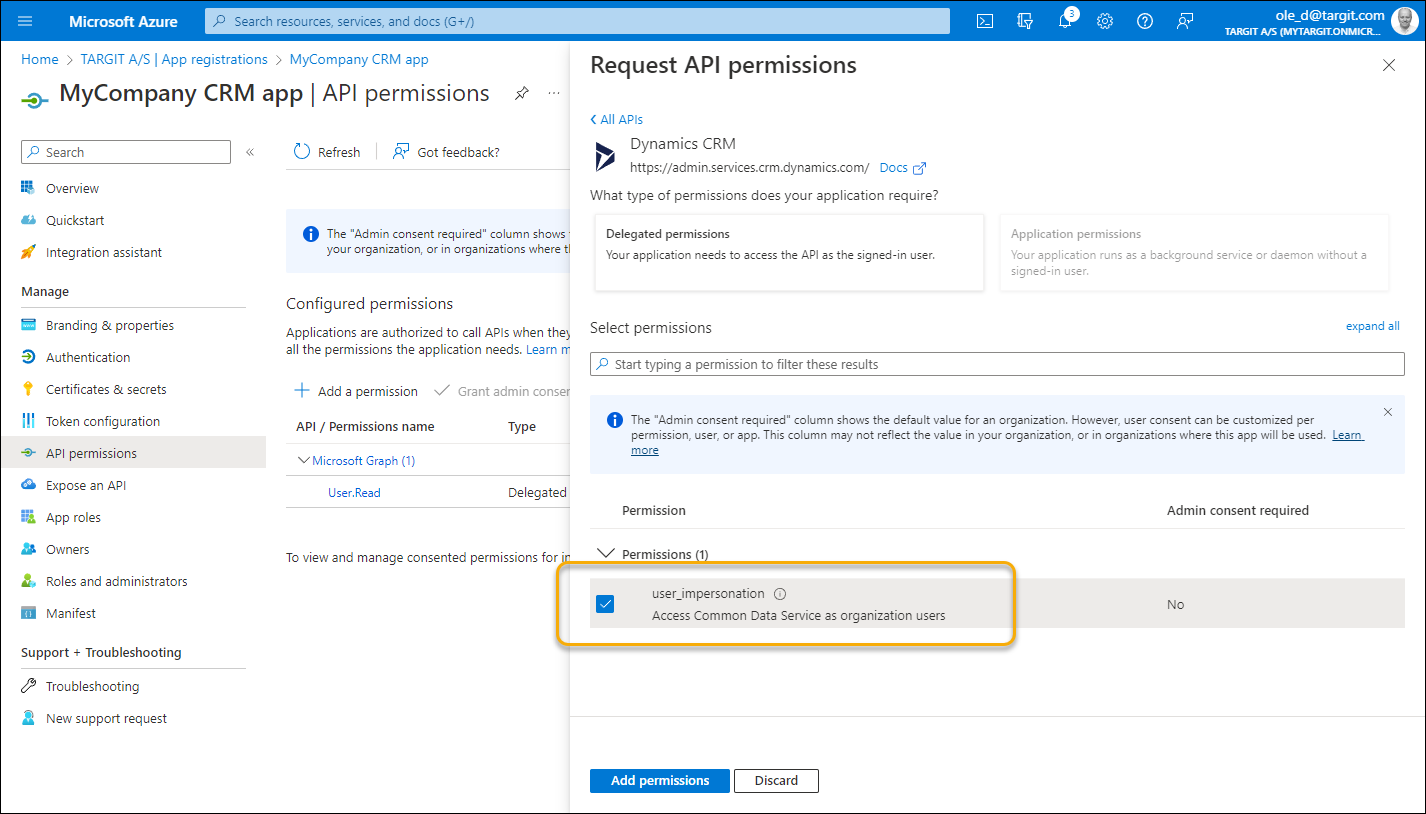Collapse the left menu with the double chevron
Viewport: 1426px width, 814px height.
pos(250,152)
